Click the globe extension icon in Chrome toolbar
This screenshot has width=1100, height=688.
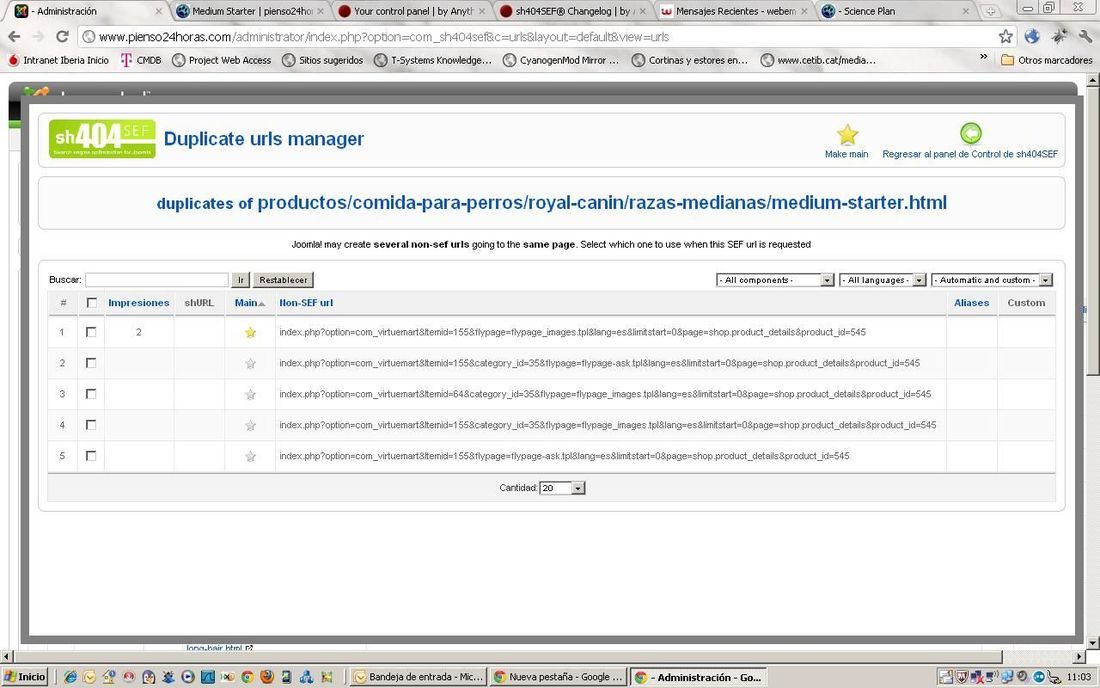[x=1032, y=36]
